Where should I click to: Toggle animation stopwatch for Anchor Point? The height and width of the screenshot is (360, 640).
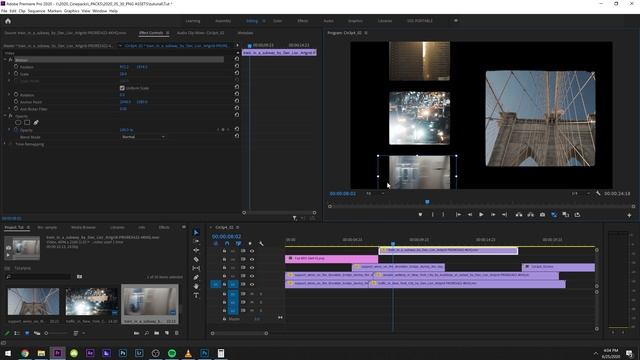click(x=16, y=101)
